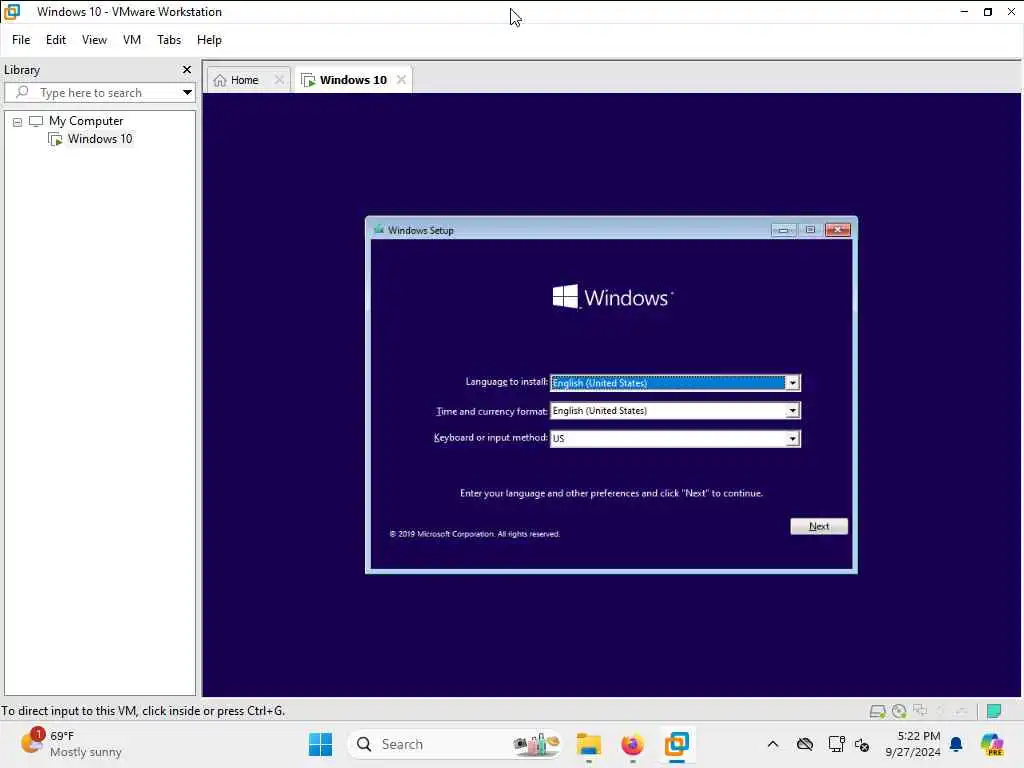Open the File menu

pyautogui.click(x=21, y=40)
